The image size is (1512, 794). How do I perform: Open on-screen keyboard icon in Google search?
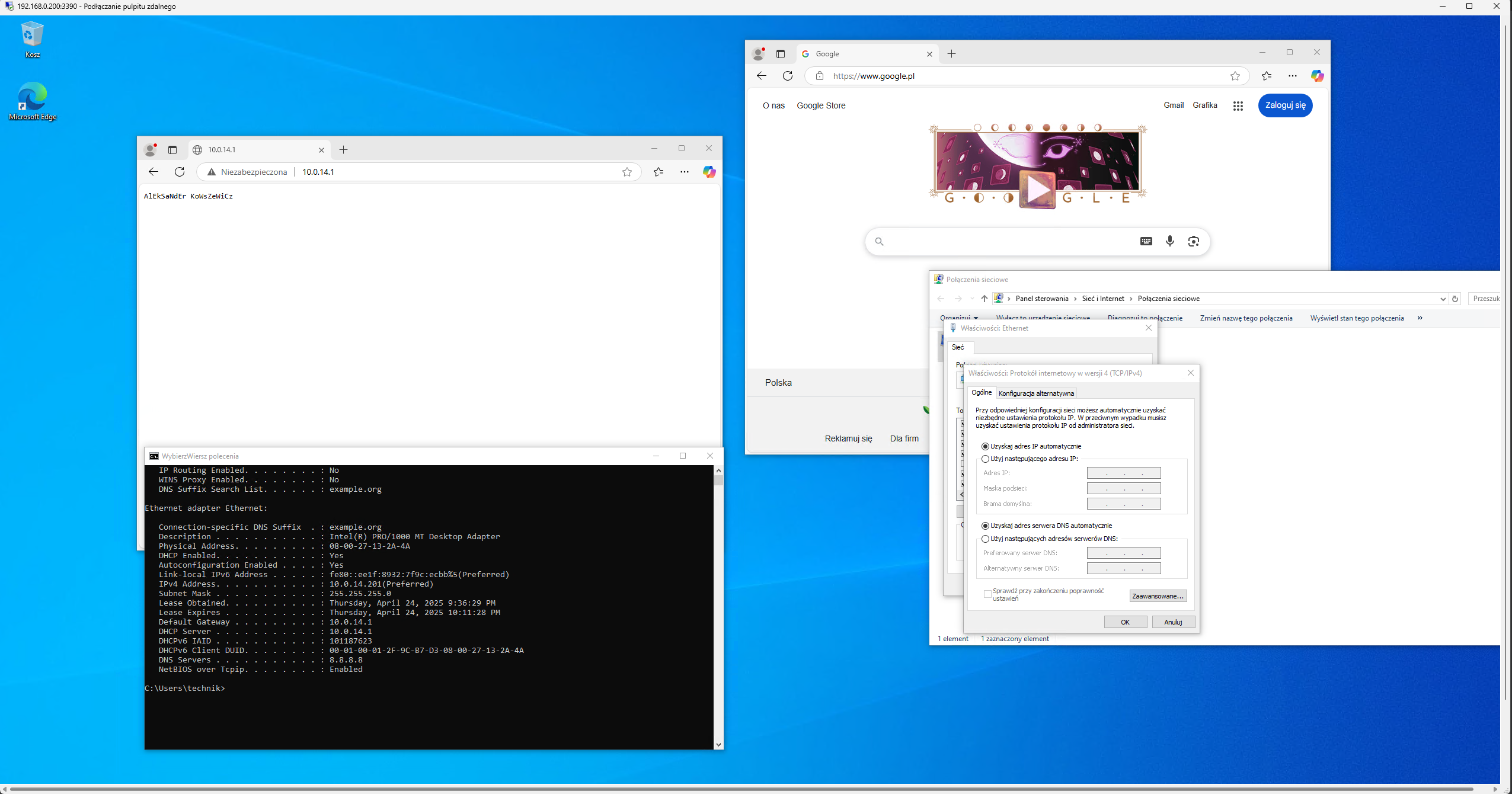[1146, 241]
